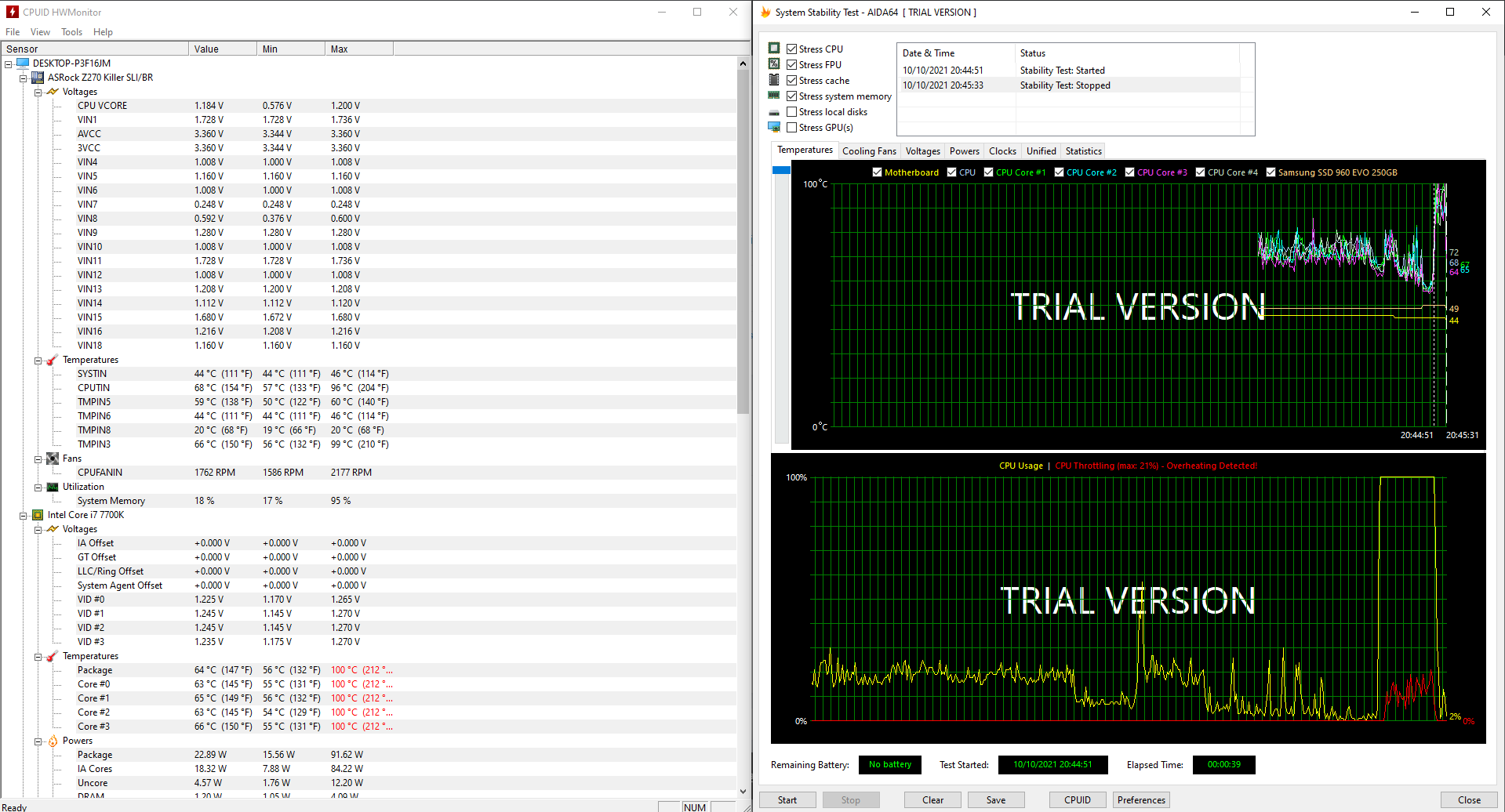This screenshot has height=812, width=1505.
Task: Click the Utilization section icon
Action: 53,487
